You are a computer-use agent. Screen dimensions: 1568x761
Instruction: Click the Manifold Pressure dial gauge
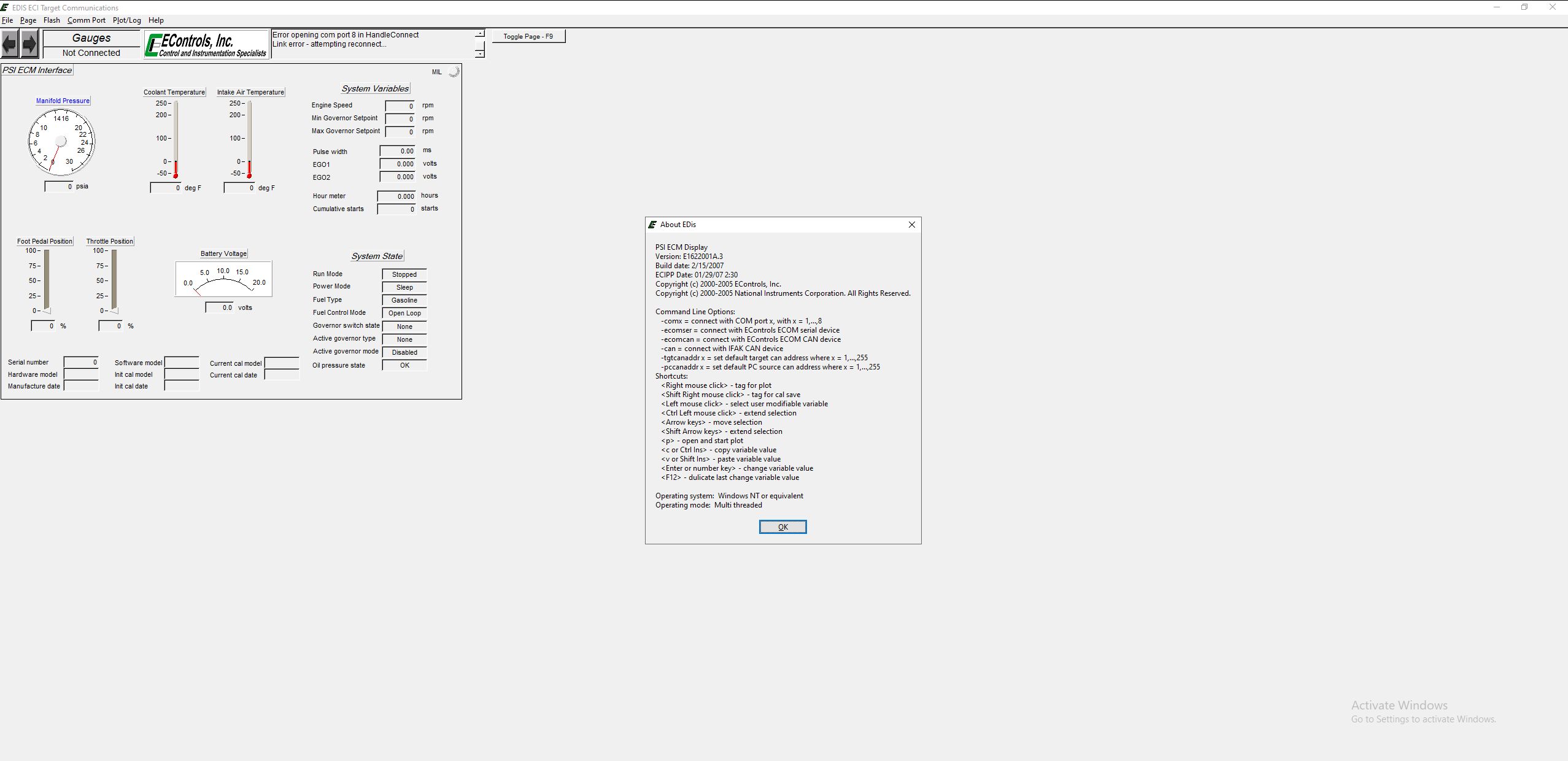[x=61, y=142]
